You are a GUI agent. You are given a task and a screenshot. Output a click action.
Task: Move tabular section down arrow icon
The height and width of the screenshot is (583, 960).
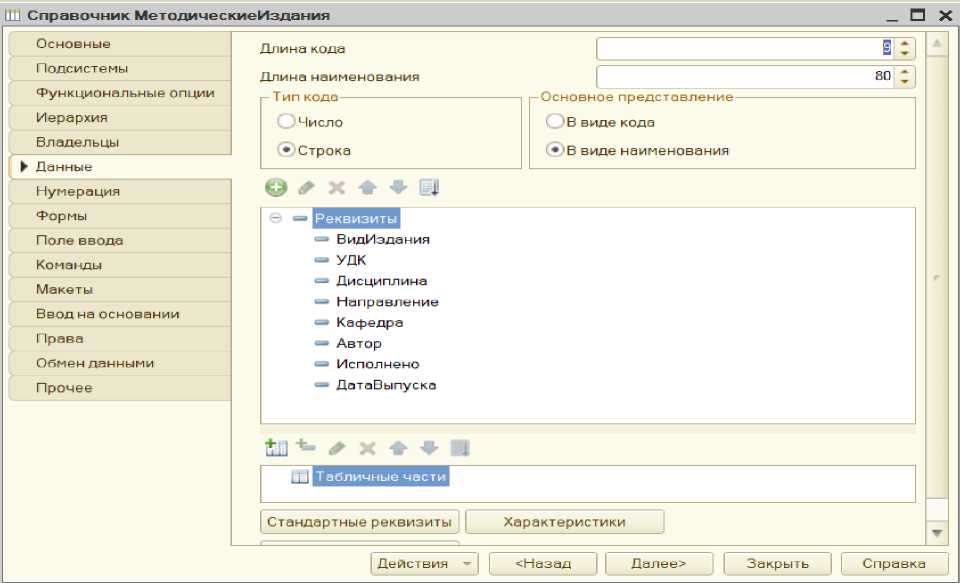click(429, 448)
